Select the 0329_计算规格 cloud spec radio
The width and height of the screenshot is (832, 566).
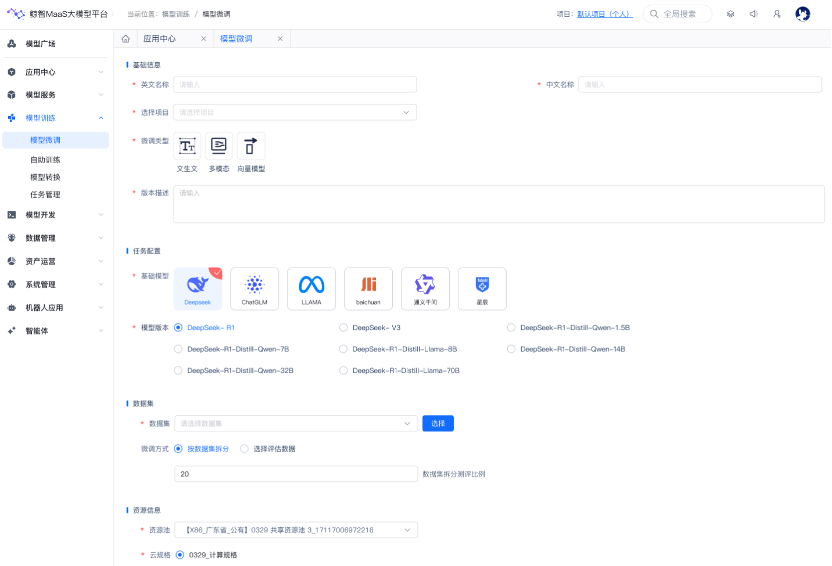point(180,555)
